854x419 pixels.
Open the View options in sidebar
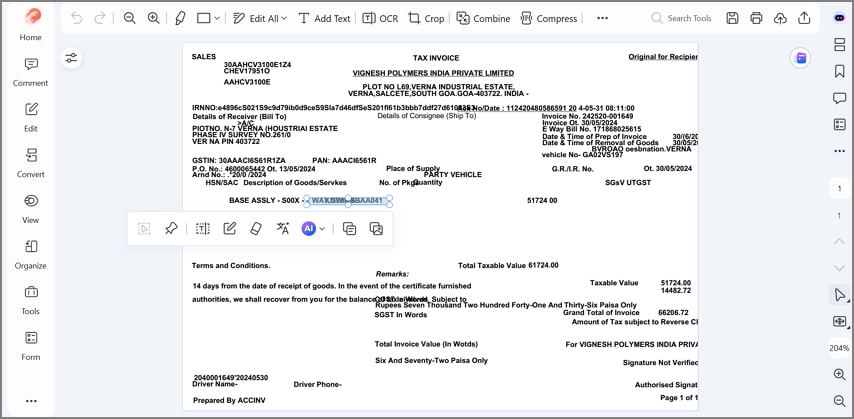[x=30, y=208]
